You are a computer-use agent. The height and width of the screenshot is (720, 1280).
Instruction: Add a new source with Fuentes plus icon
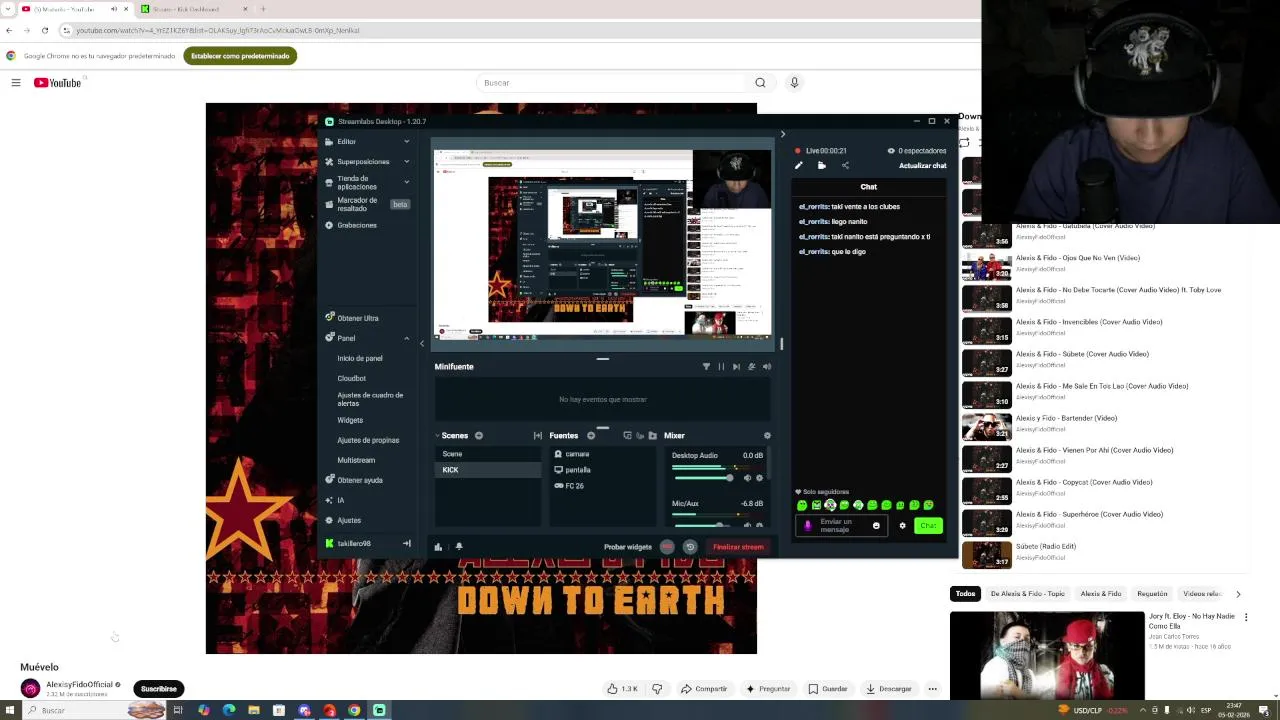[x=591, y=435]
